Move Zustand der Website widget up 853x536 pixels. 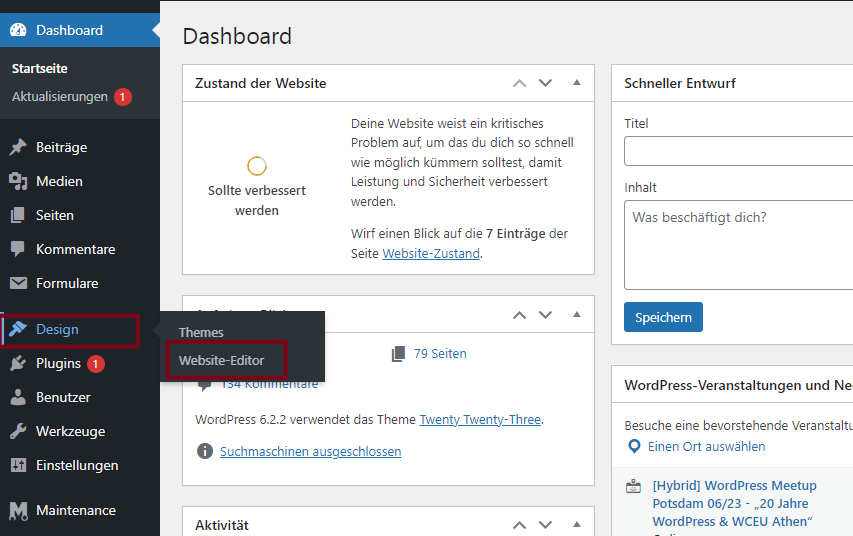(520, 83)
